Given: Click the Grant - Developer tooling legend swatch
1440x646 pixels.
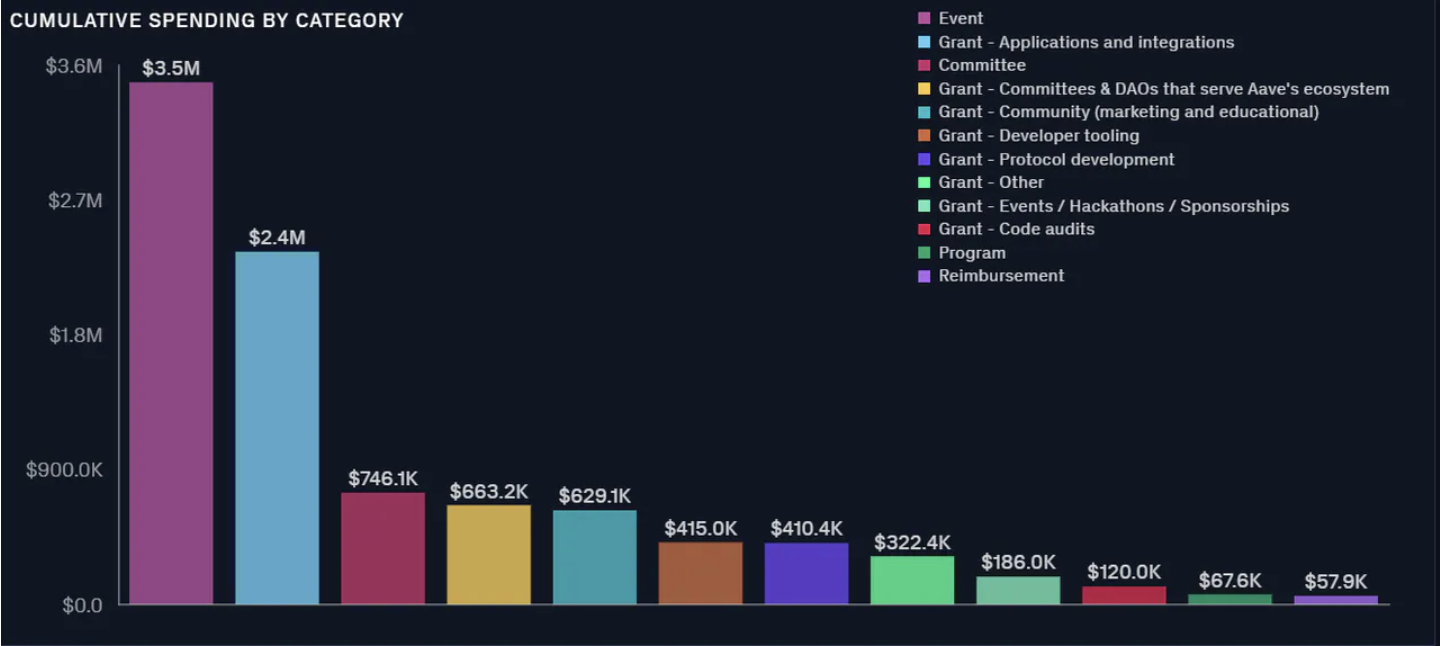Looking at the screenshot, I should pyautogui.click(x=924, y=135).
